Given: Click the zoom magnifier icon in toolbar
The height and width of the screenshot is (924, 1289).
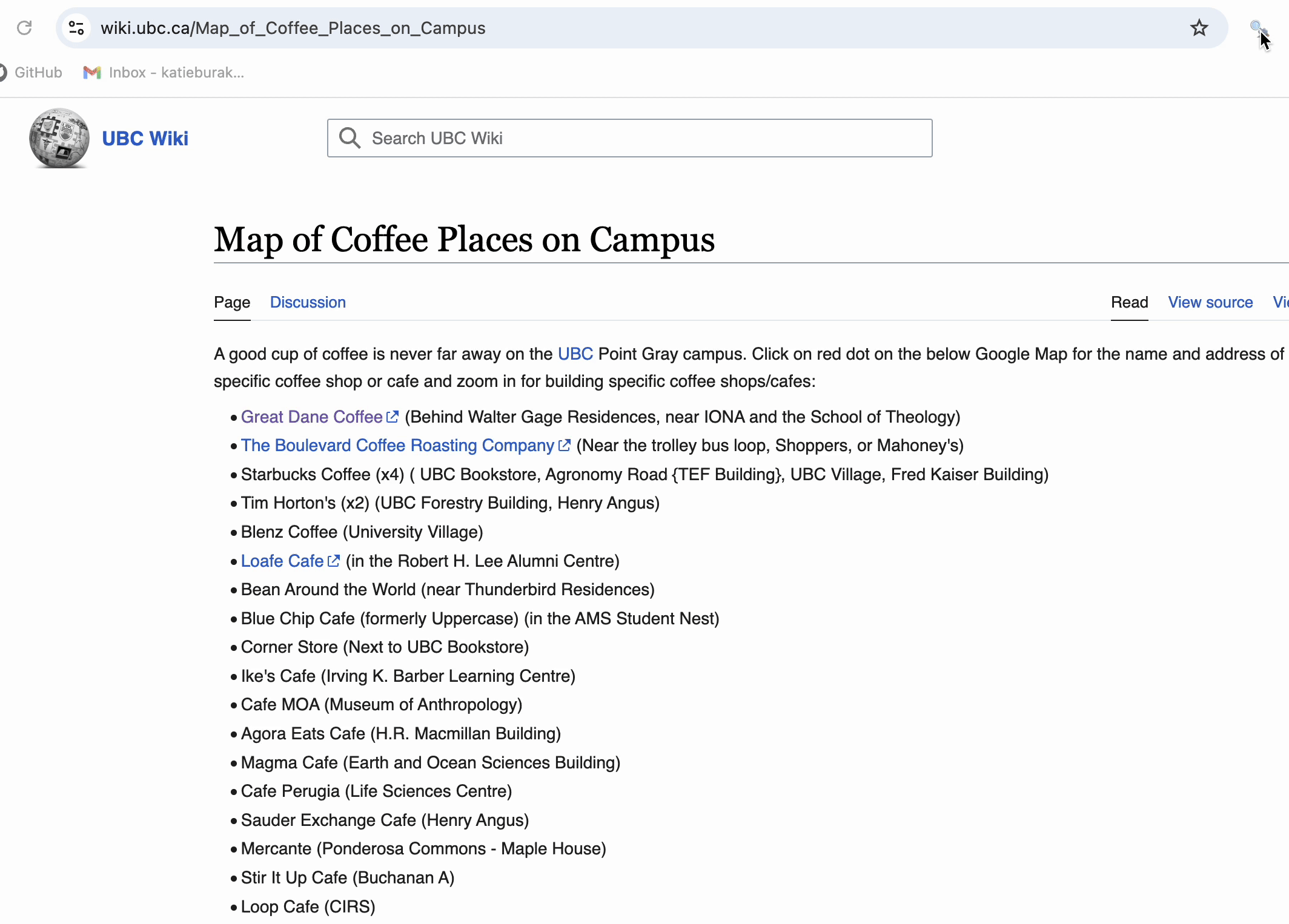Looking at the screenshot, I should [x=1256, y=27].
